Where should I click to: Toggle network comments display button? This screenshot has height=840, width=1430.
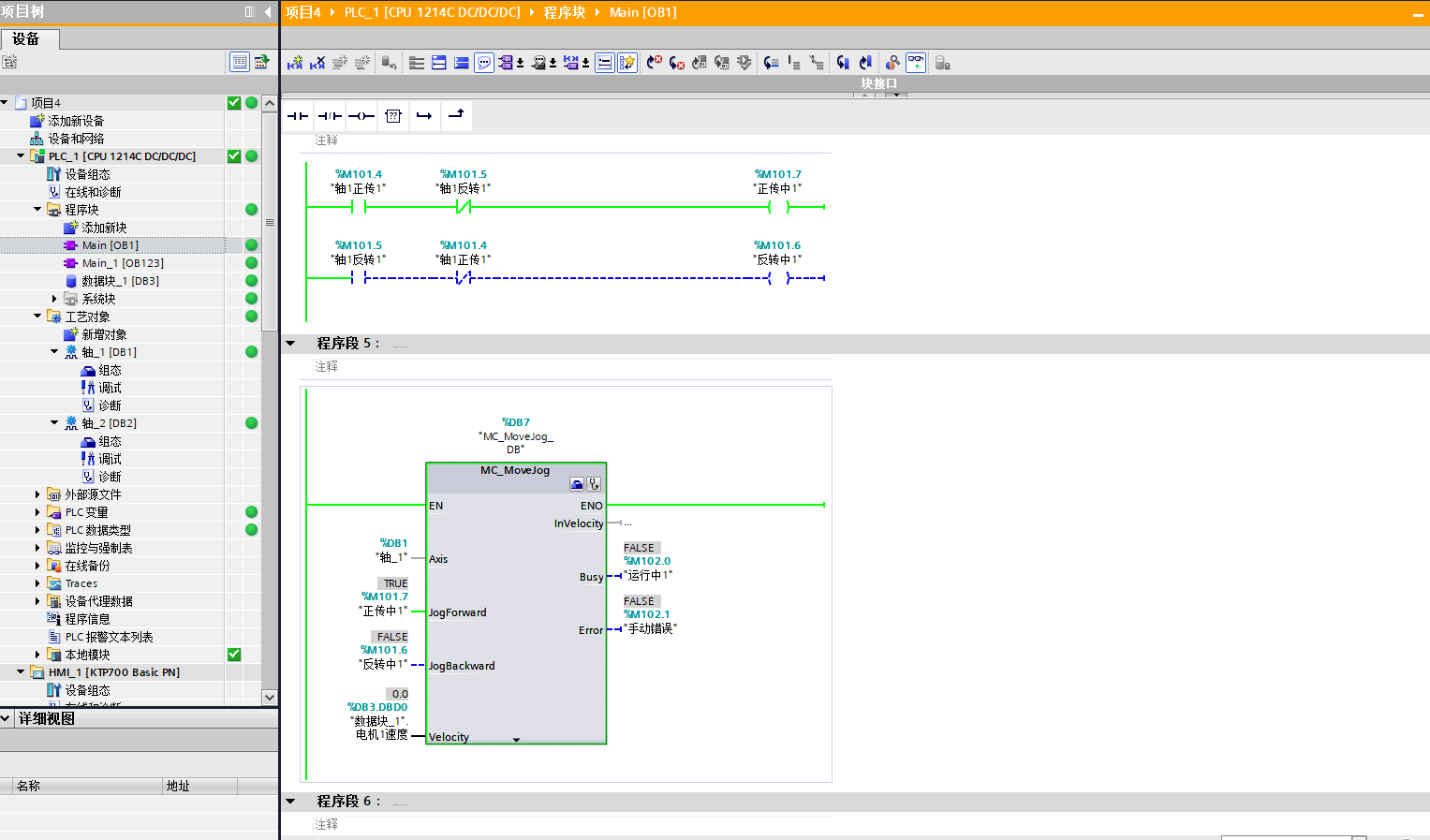click(x=484, y=63)
